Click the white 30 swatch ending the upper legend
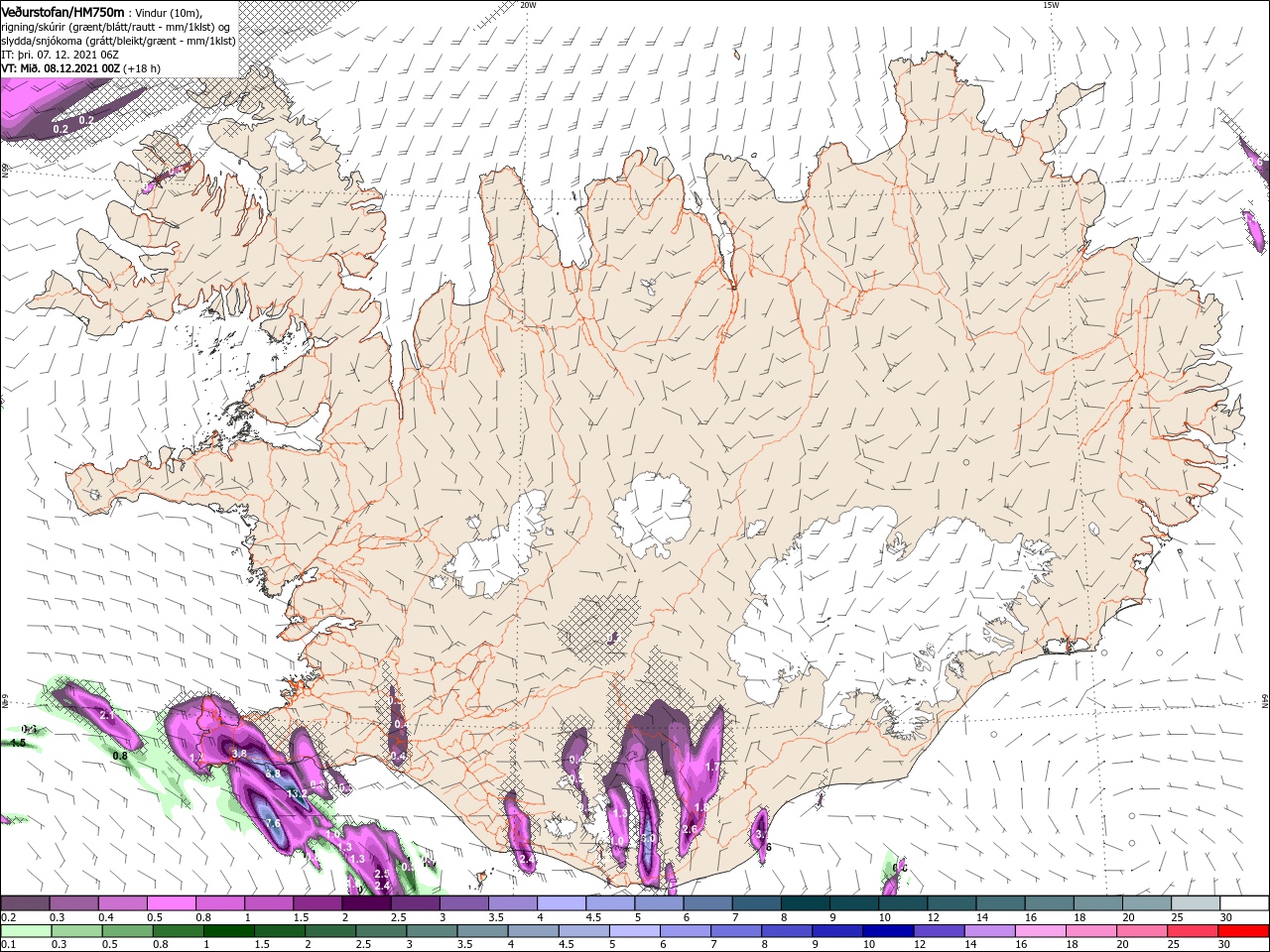This screenshot has width=1270, height=952. click(x=1244, y=903)
